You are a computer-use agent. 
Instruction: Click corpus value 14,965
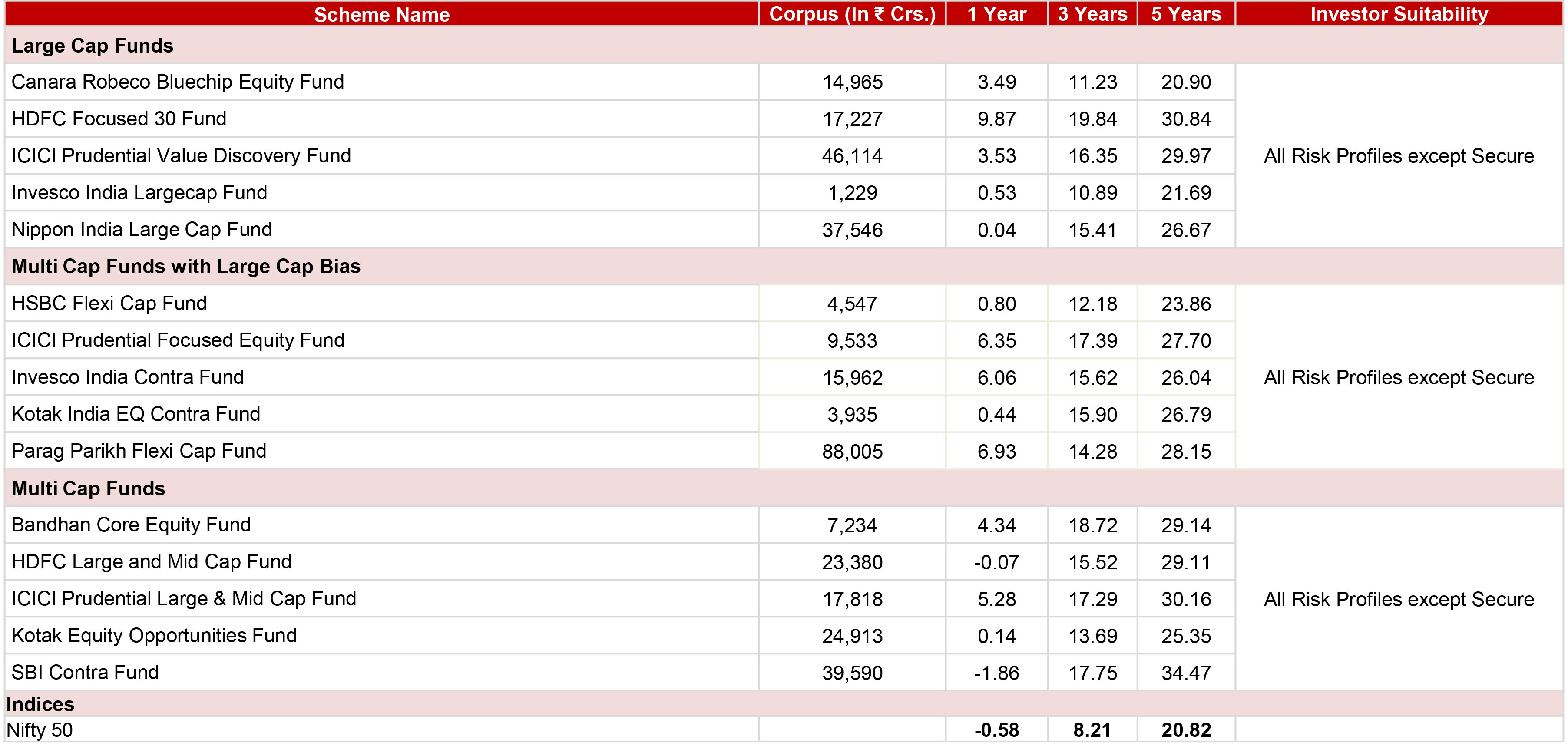(852, 82)
